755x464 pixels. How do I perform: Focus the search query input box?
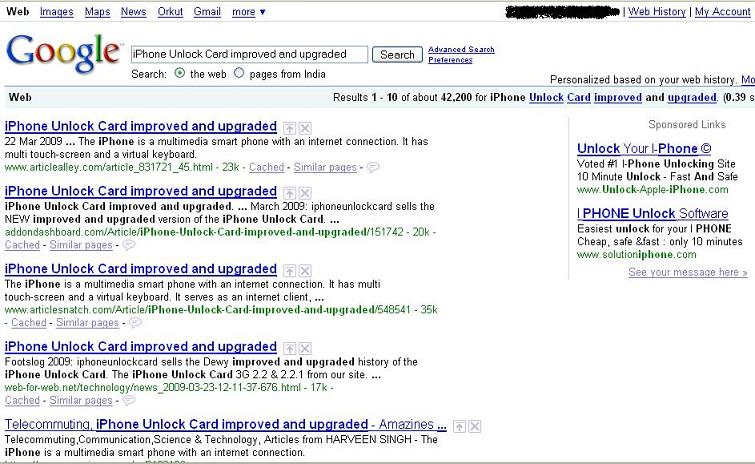(249, 54)
